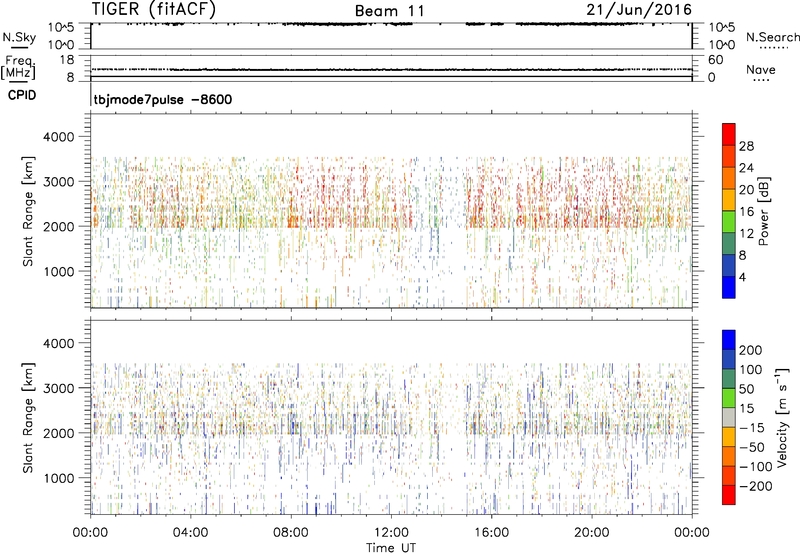Click the Freq. [MHz] axis label
Viewport: 800px width, 554px height.
[18, 67]
